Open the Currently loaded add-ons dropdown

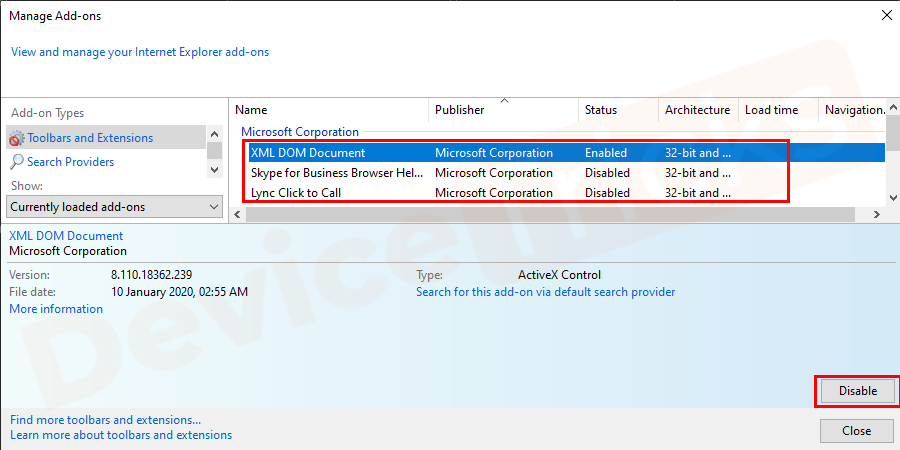[x=115, y=207]
